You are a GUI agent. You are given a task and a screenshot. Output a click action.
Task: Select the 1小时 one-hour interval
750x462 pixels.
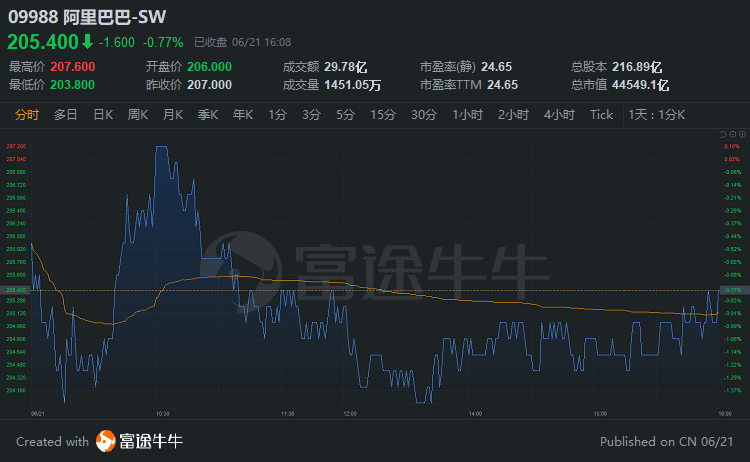click(467, 115)
